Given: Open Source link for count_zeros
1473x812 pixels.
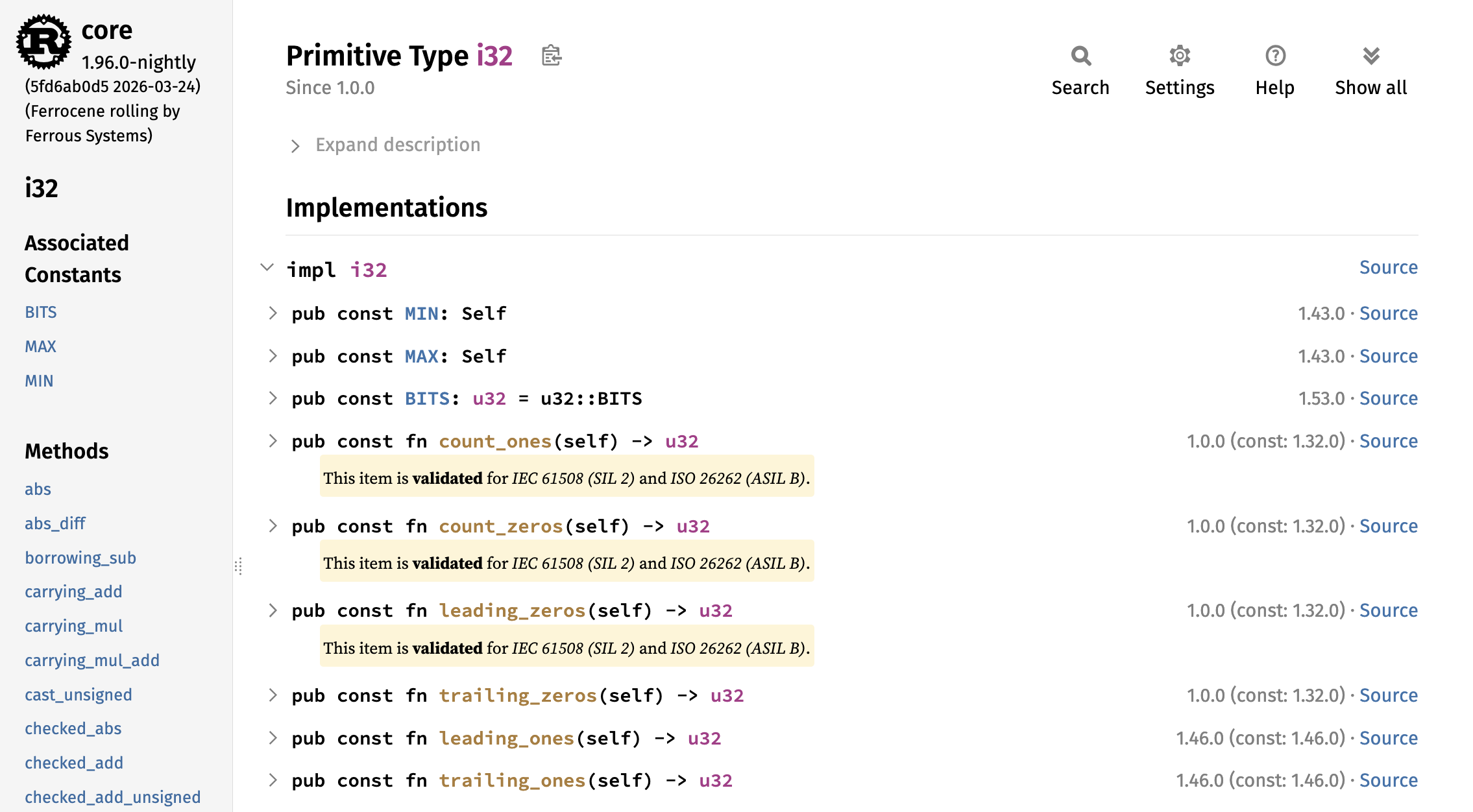Looking at the screenshot, I should (1388, 526).
